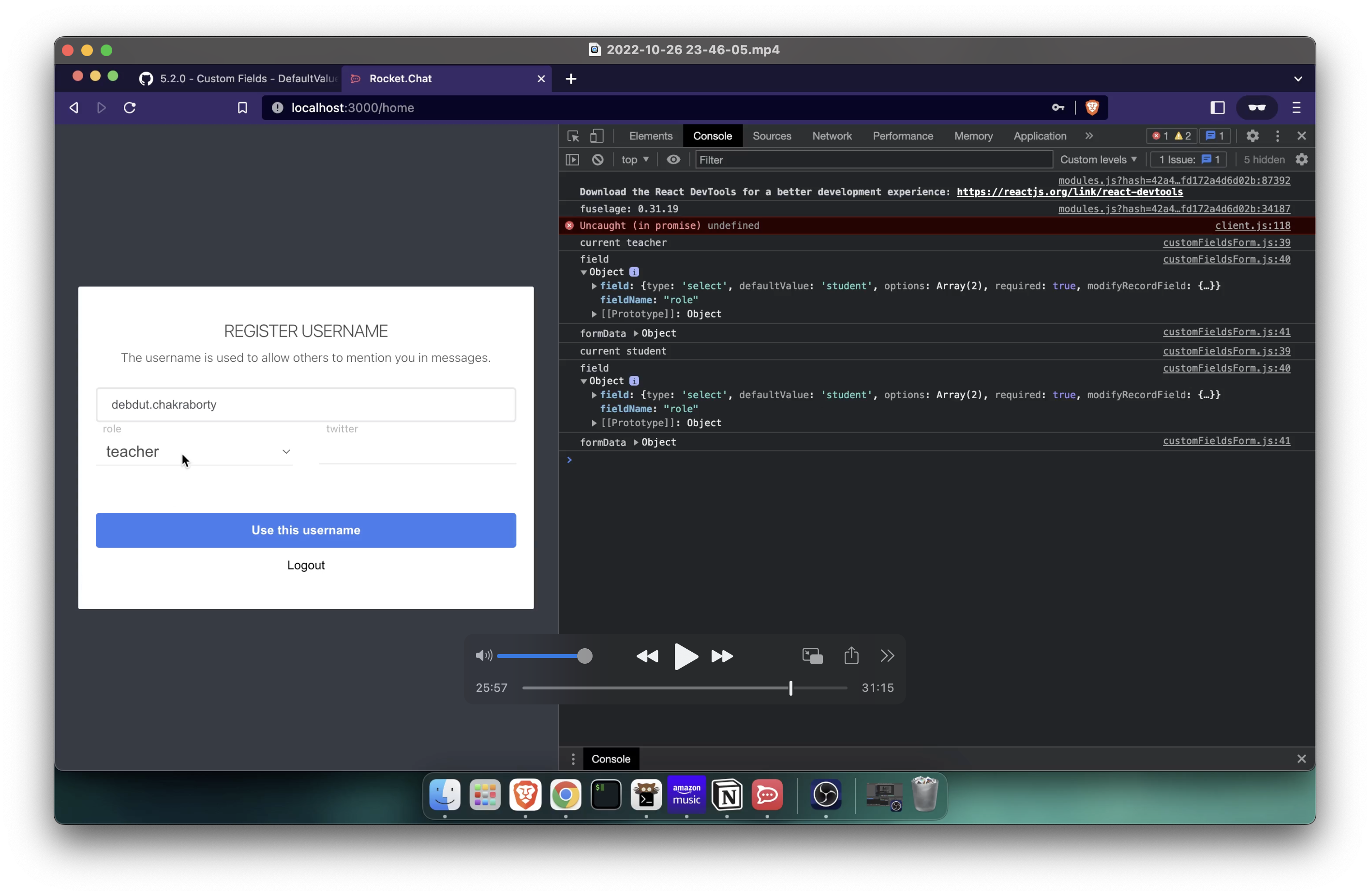The width and height of the screenshot is (1370, 896).
Task: Show more player controls chevrons
Action: pos(887,656)
